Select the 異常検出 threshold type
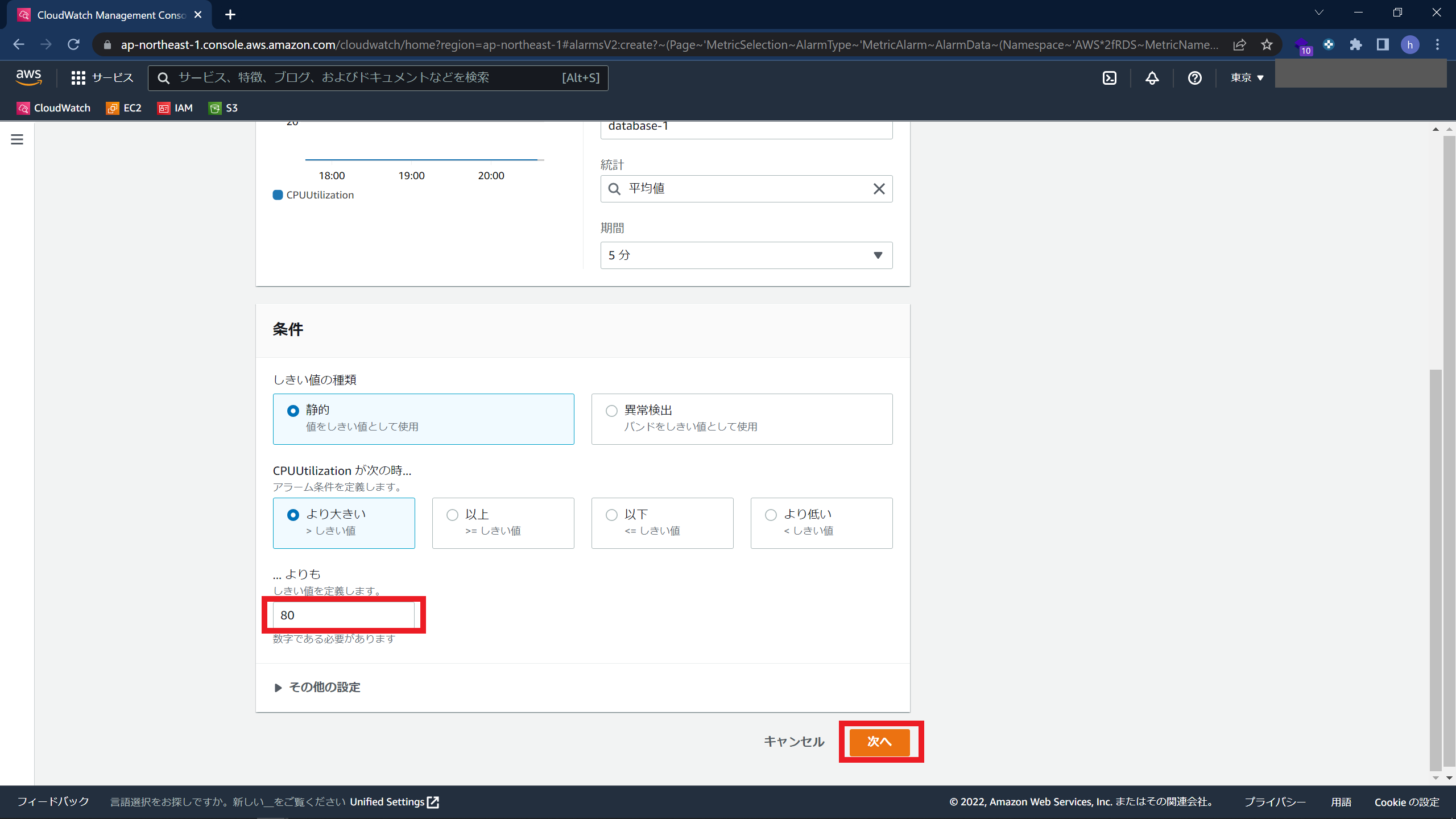 [742, 419]
